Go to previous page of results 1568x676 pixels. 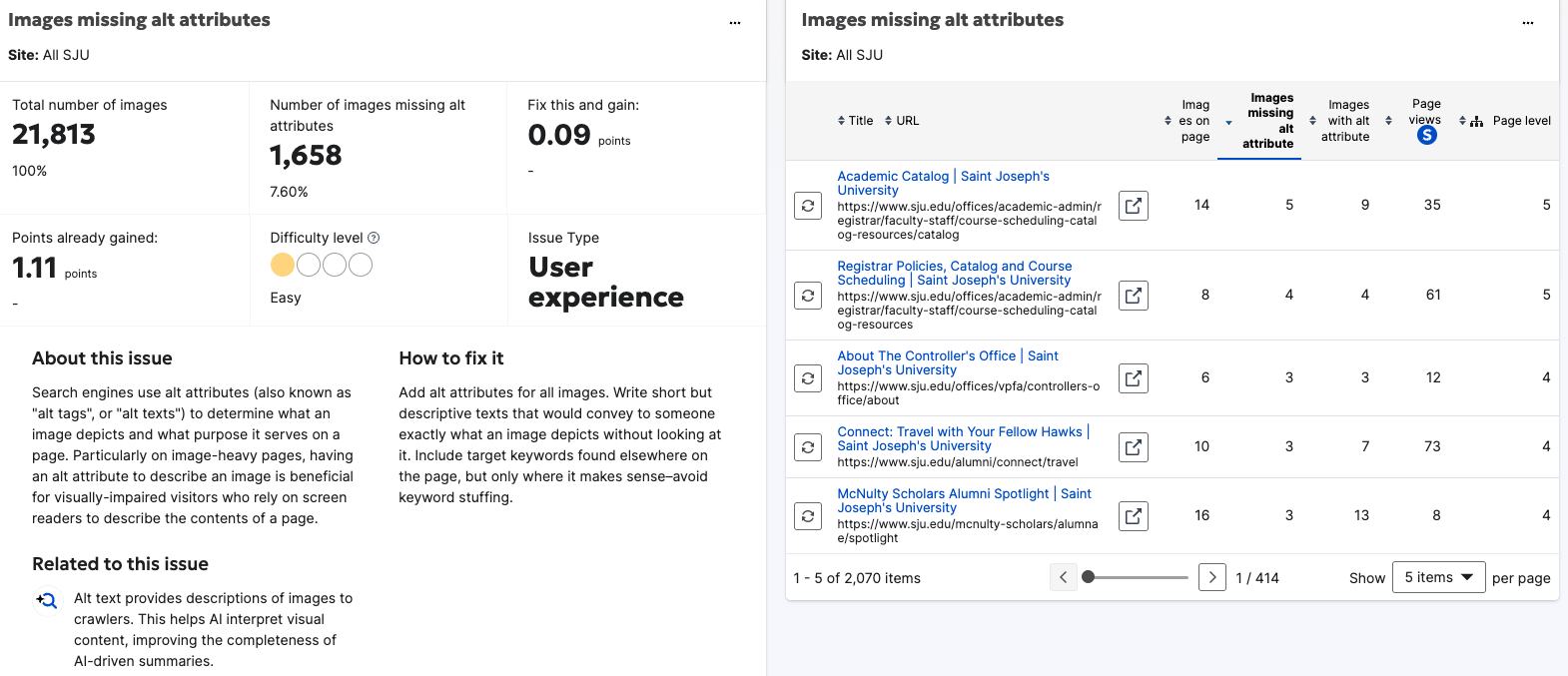[x=1064, y=577]
